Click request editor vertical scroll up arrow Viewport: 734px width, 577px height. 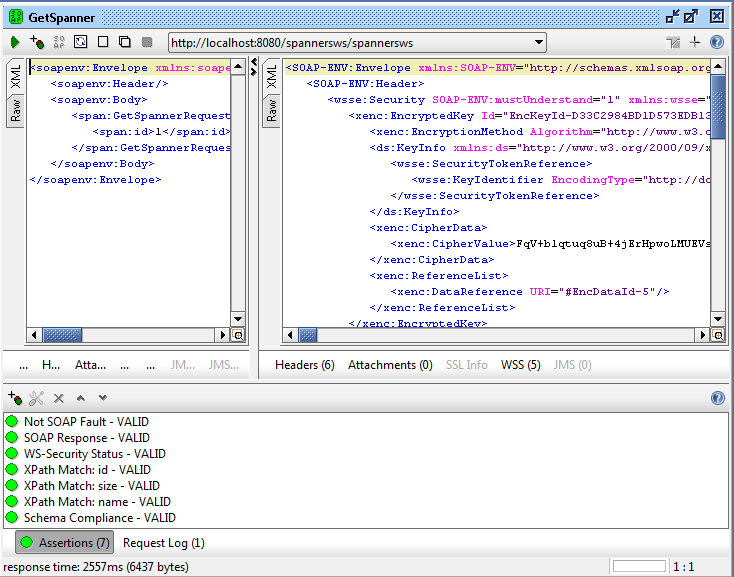238,67
